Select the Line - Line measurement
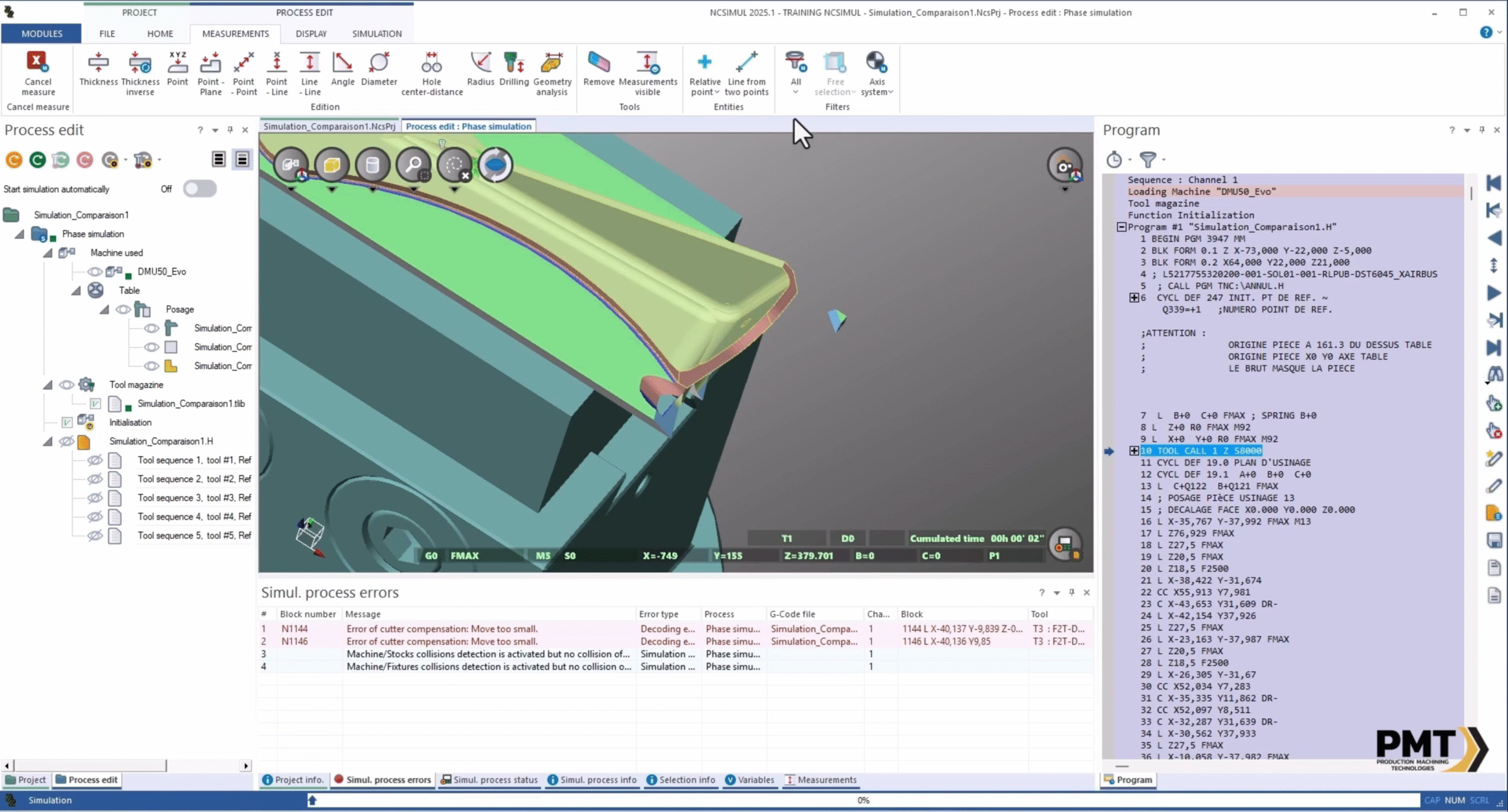1508x812 pixels. (309, 73)
